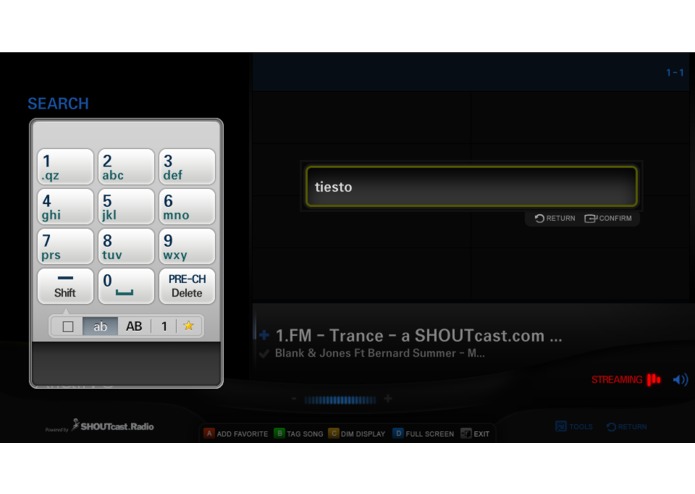Click RETURN in bottom right corner
Viewport: 695px width, 494px height.
(x=626, y=427)
